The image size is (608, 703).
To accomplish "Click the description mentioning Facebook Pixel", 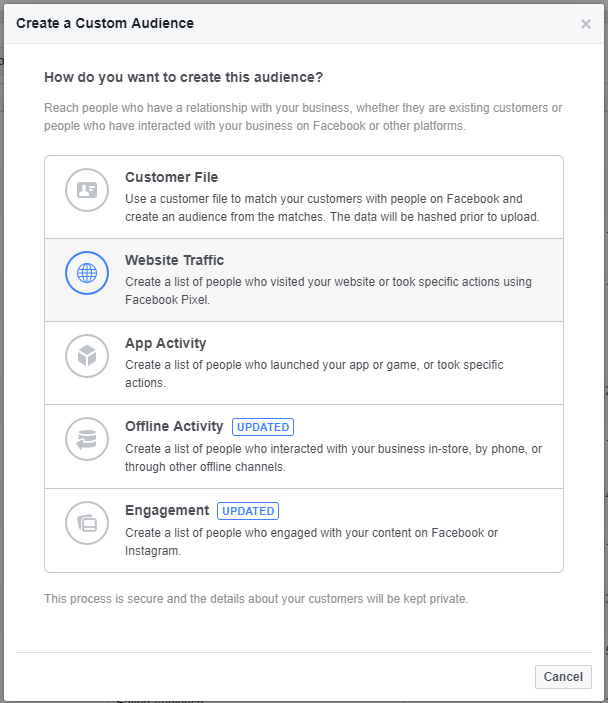I will click(x=328, y=291).
